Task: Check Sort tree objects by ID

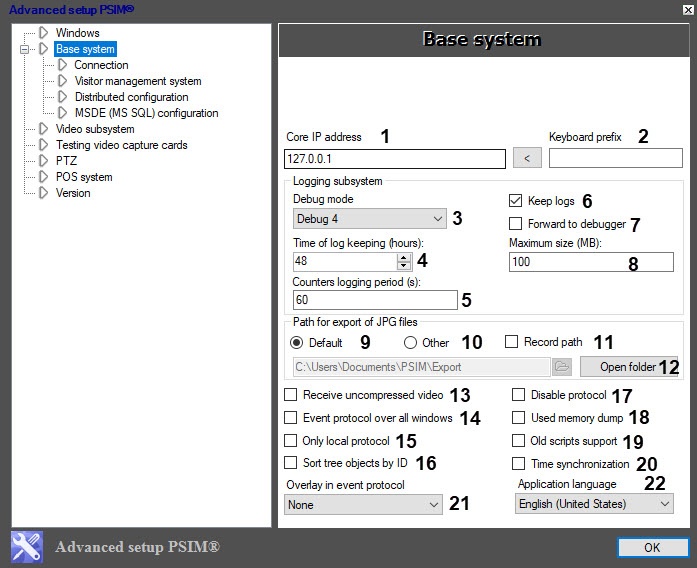Action: pos(290,463)
